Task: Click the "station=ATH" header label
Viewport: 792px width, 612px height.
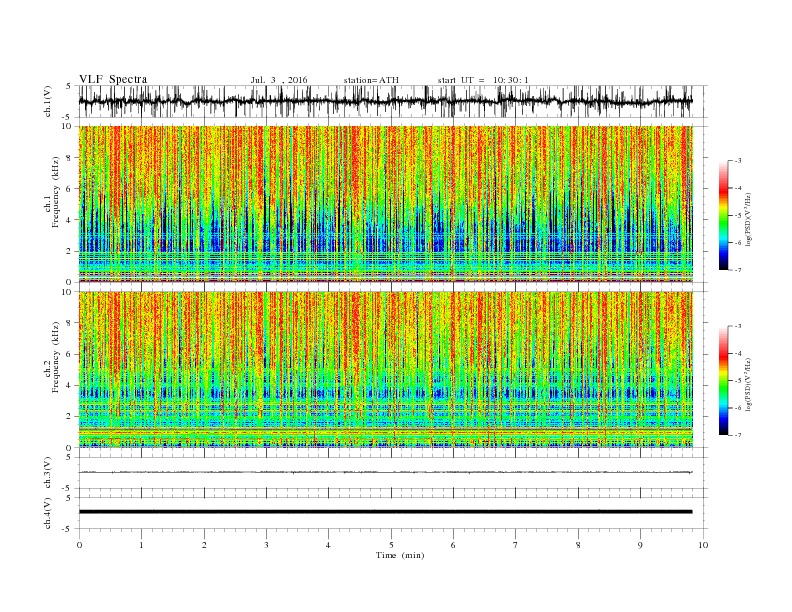Action: [371, 80]
